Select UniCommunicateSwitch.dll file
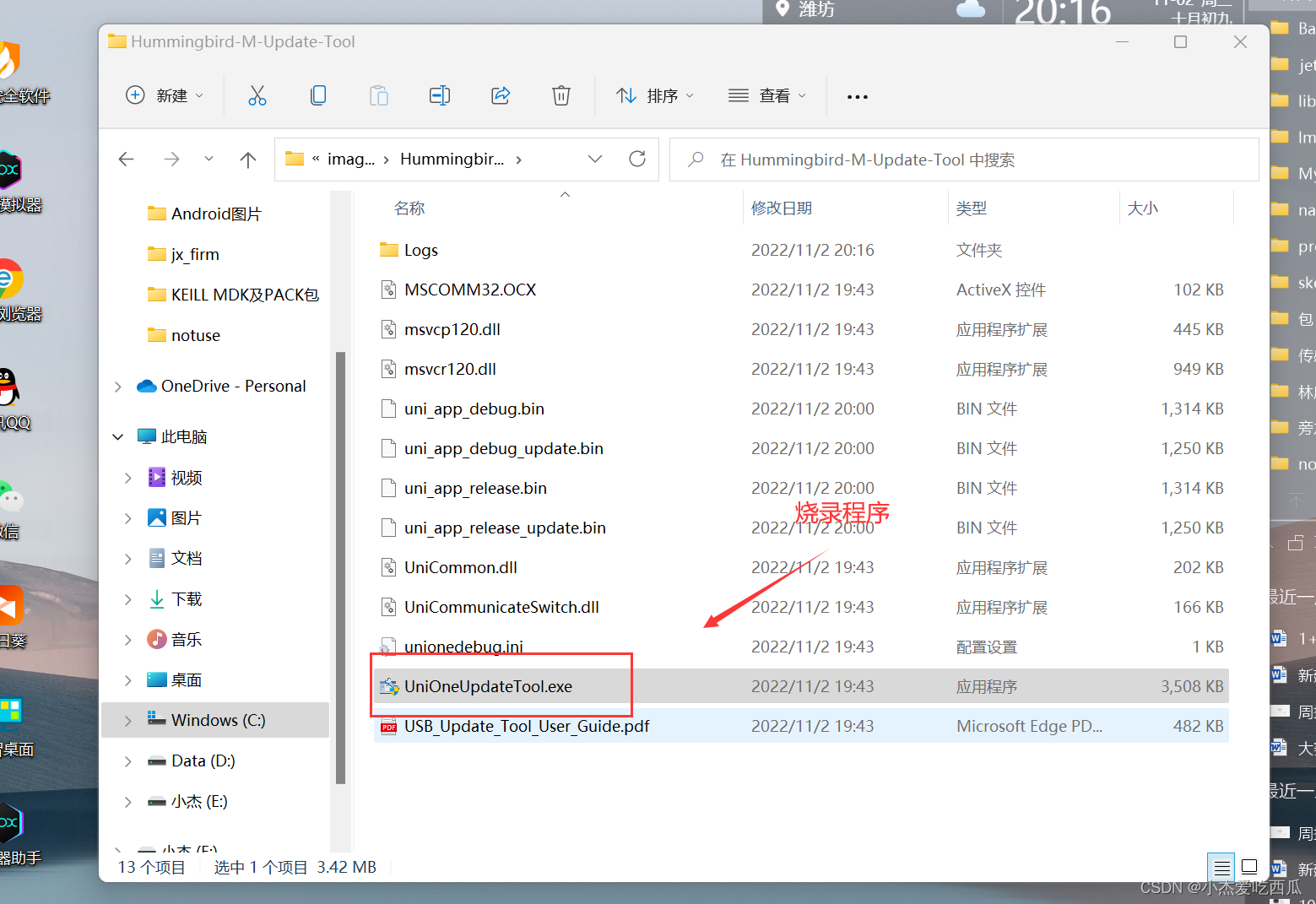Screen dimensions: 1316x904 (801, 607)
